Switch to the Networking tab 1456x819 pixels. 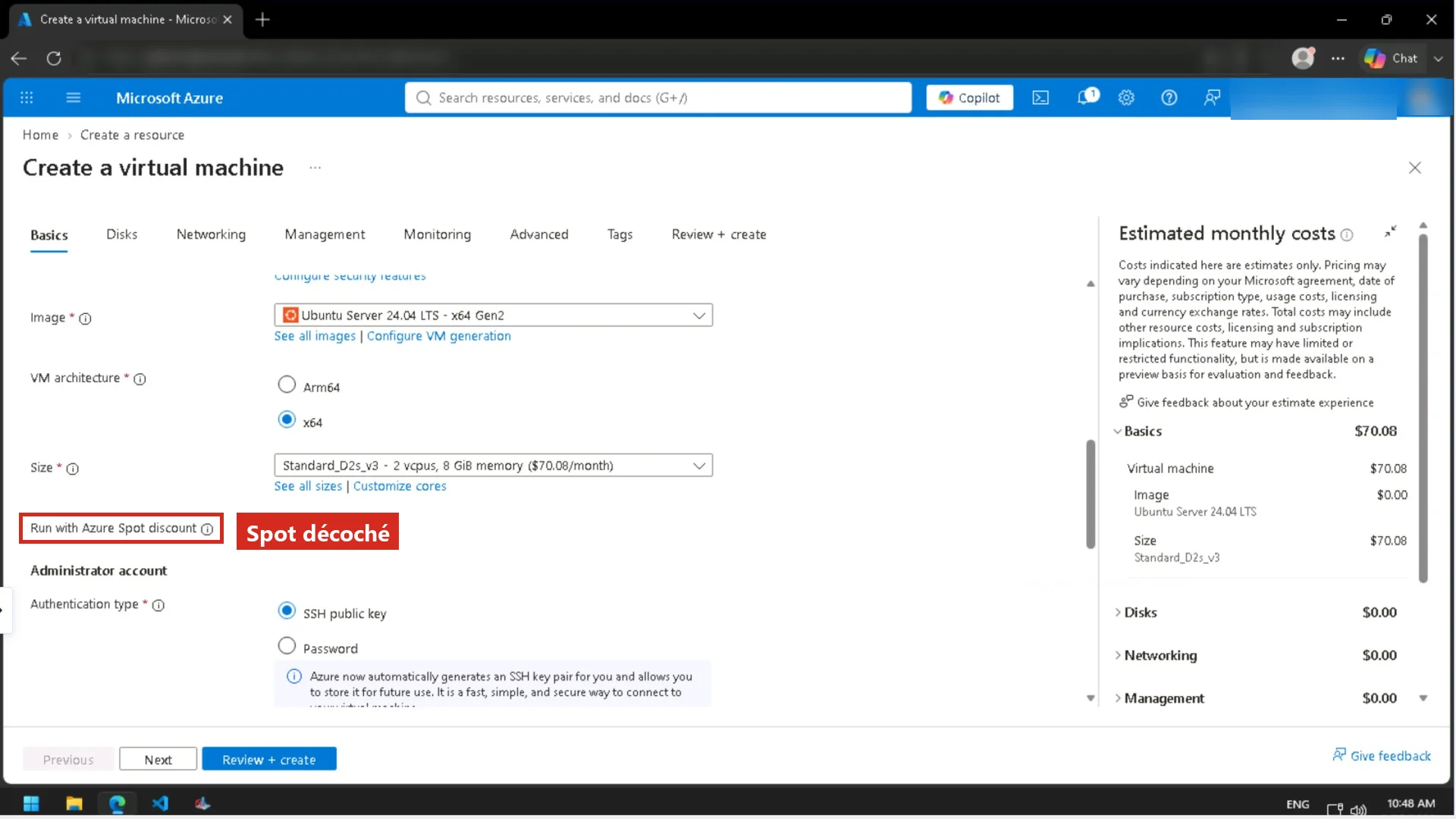tap(211, 235)
